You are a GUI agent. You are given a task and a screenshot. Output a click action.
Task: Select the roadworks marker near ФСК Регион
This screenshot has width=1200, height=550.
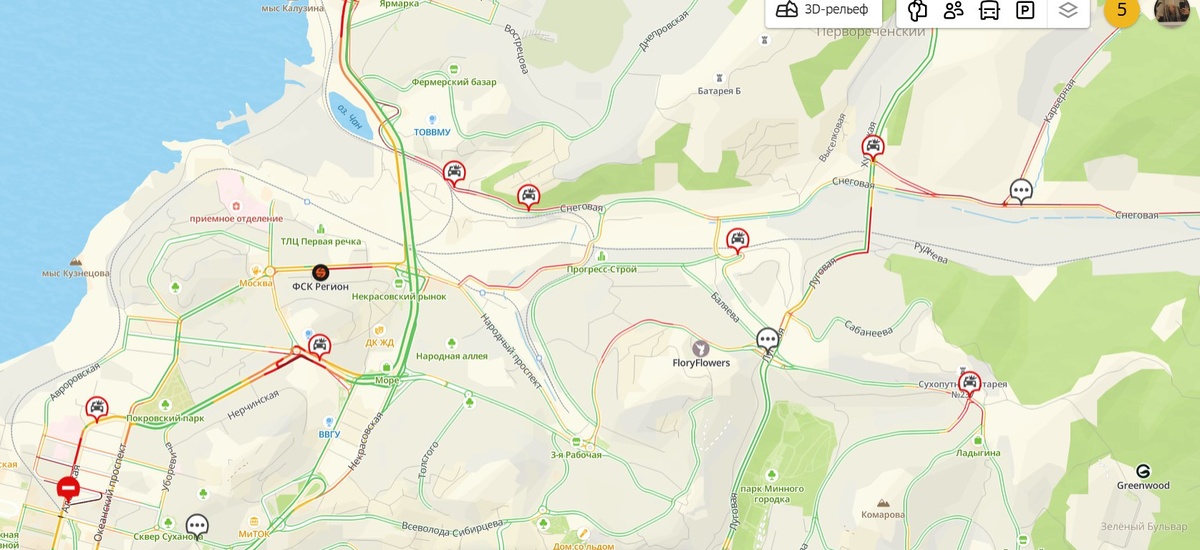point(320,271)
